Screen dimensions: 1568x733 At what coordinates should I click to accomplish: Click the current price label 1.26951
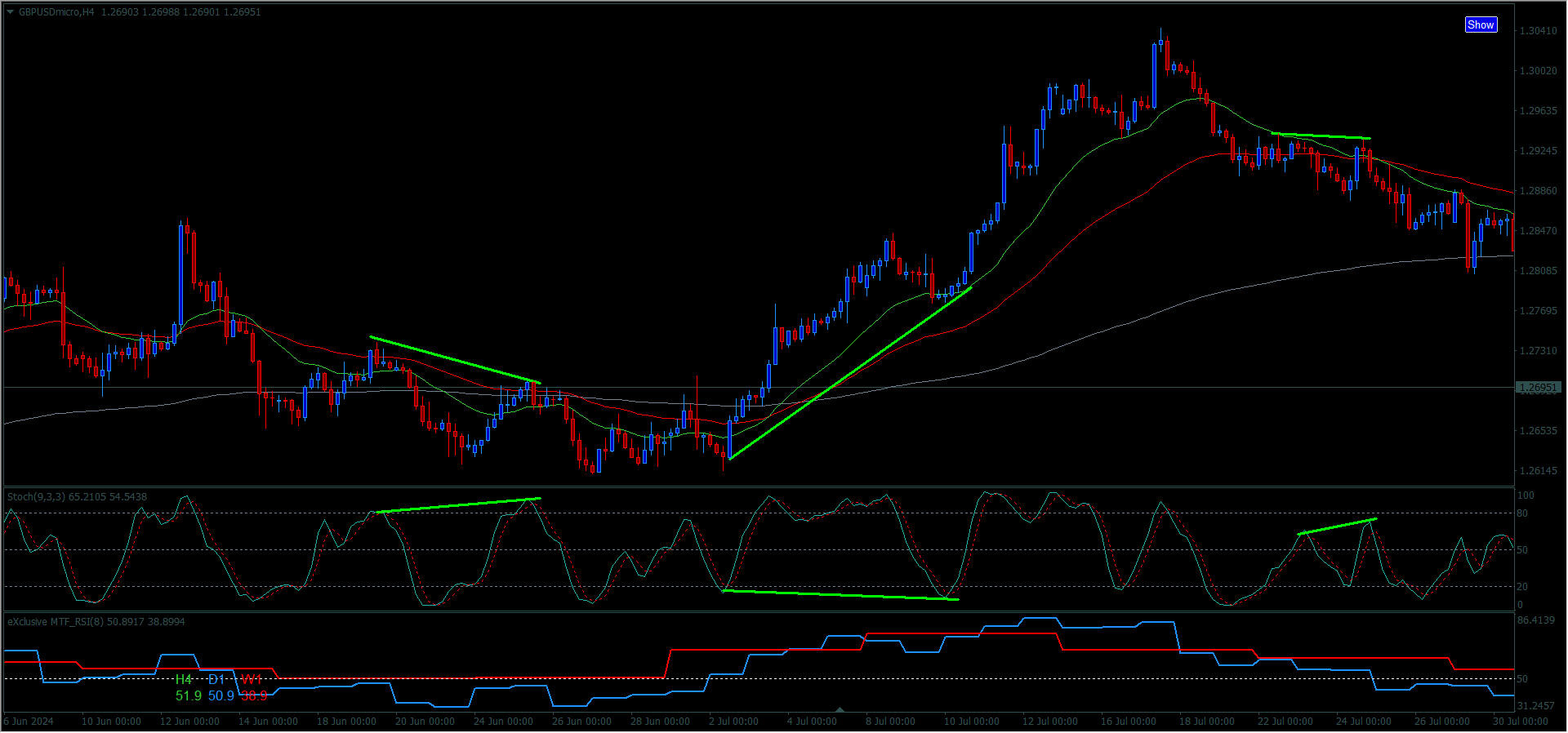(x=1538, y=388)
